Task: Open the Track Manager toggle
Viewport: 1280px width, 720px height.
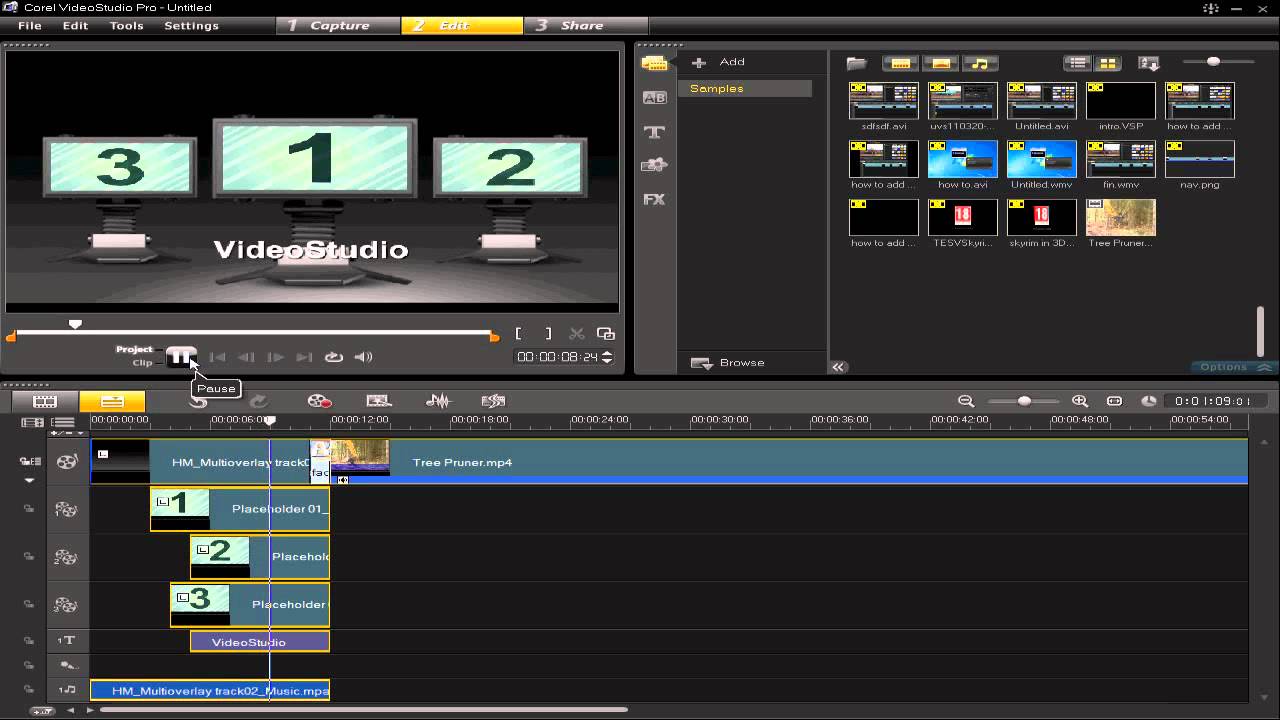Action: click(63, 423)
